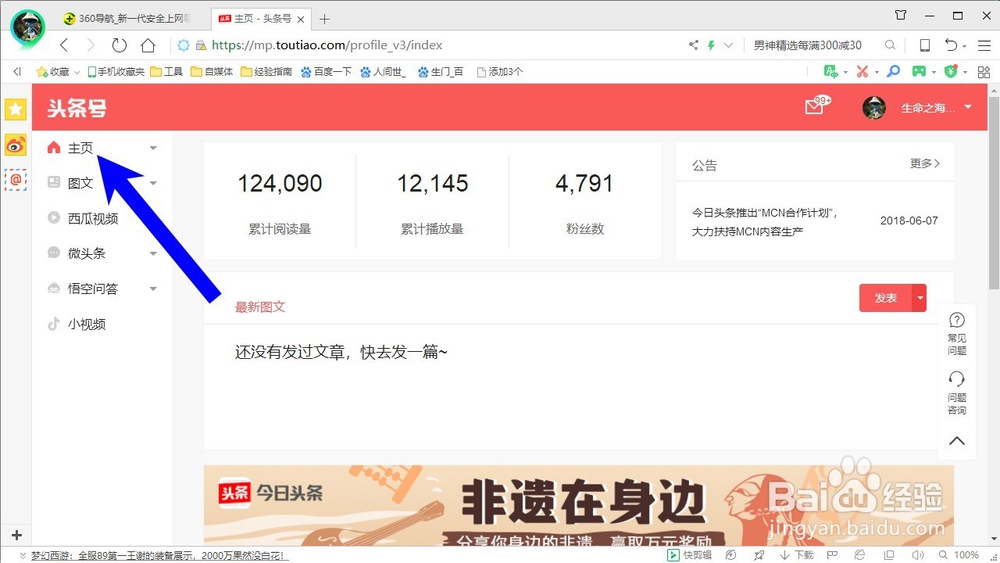Open the 西瓜视频 sidebar item
Image resolution: width=1000 pixels, height=563 pixels.
(x=92, y=219)
